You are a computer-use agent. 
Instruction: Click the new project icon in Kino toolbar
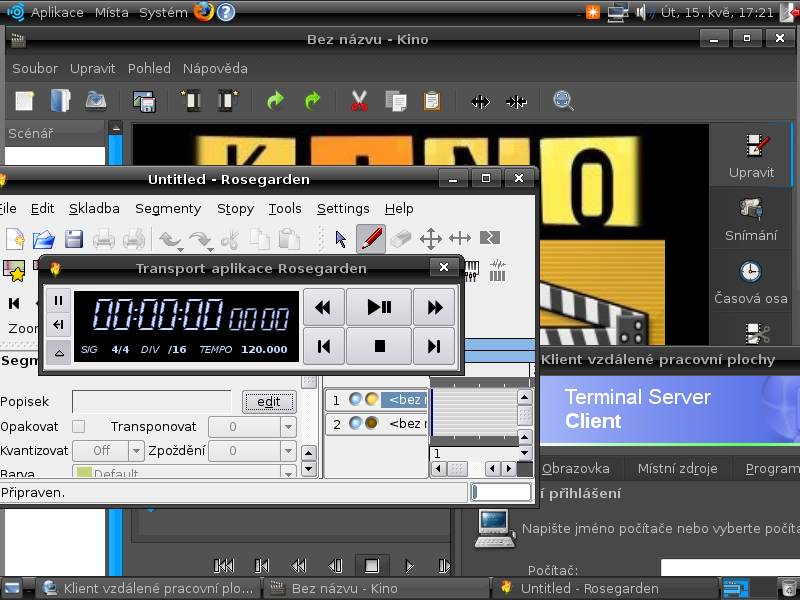pos(24,101)
